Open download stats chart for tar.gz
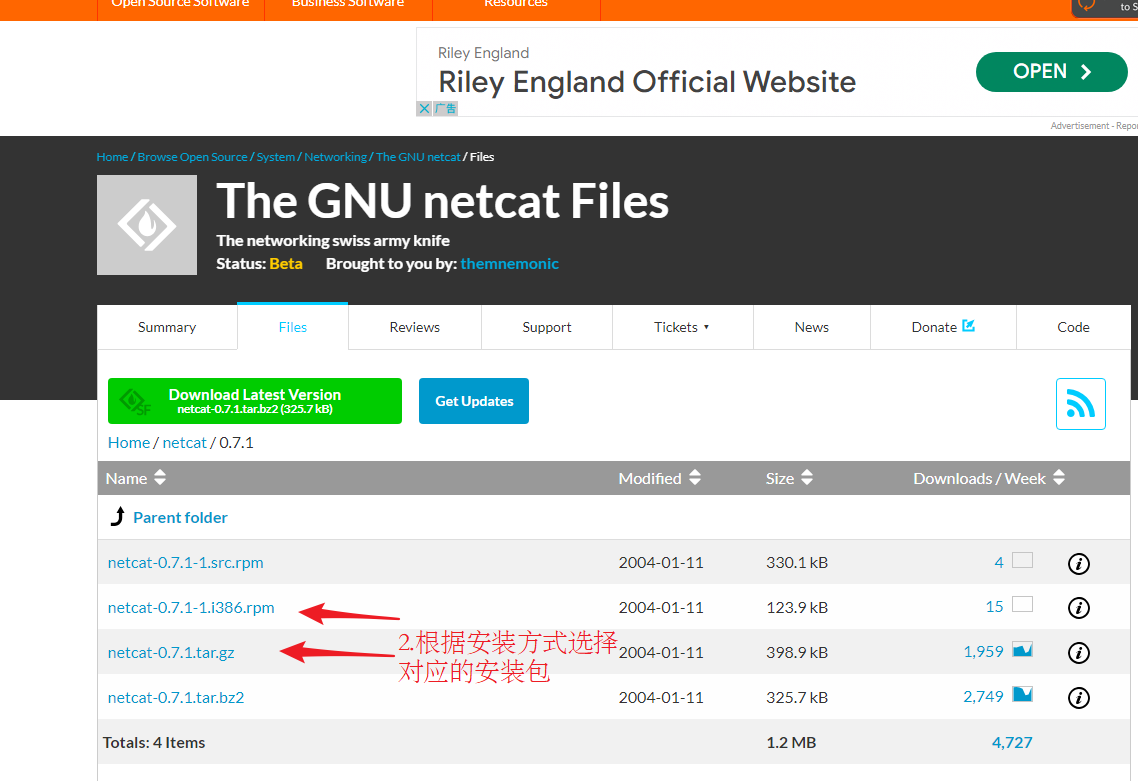This screenshot has height=781, width=1138. click(1022, 650)
